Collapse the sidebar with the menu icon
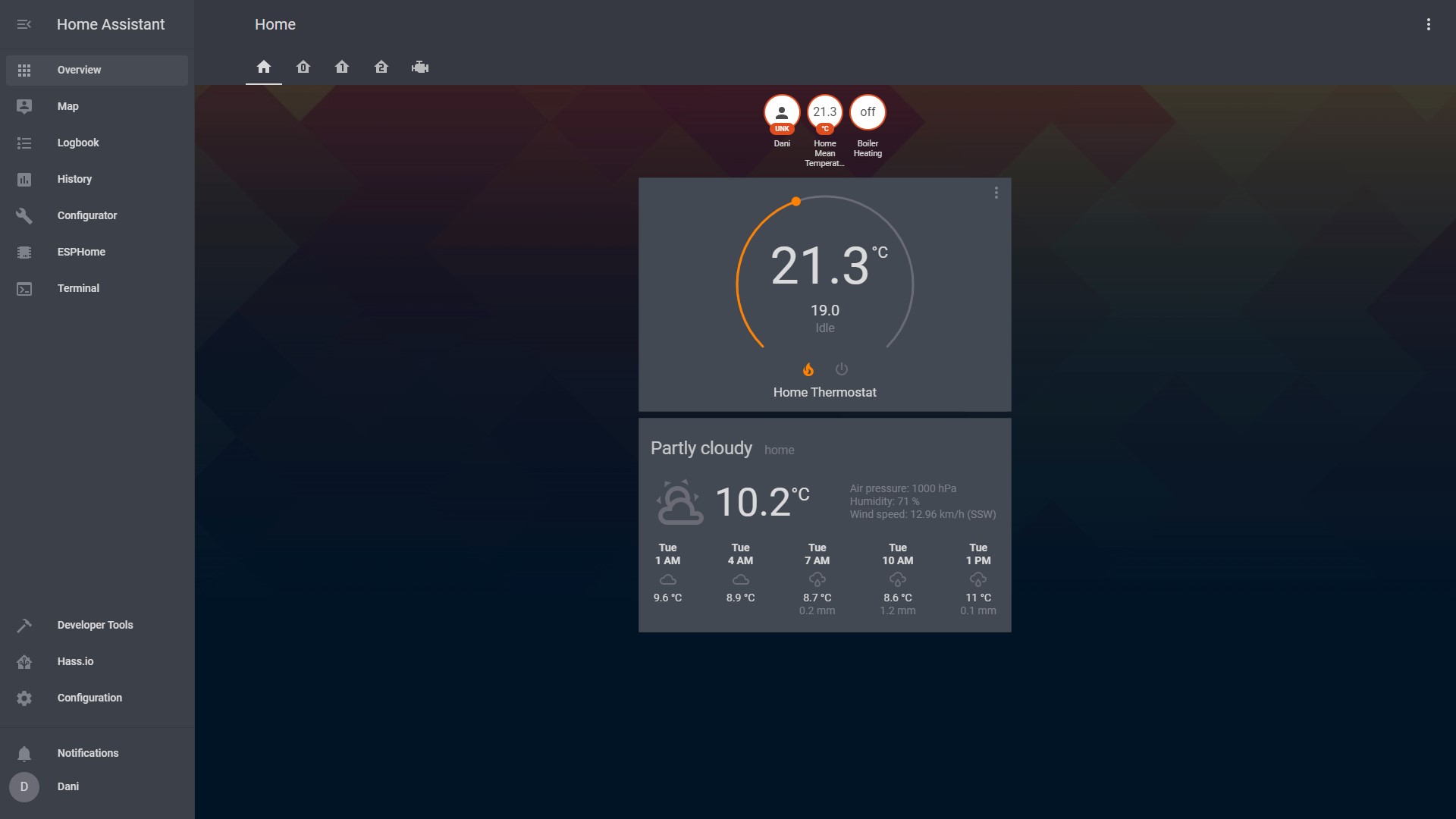The width and height of the screenshot is (1456, 819). coord(24,24)
